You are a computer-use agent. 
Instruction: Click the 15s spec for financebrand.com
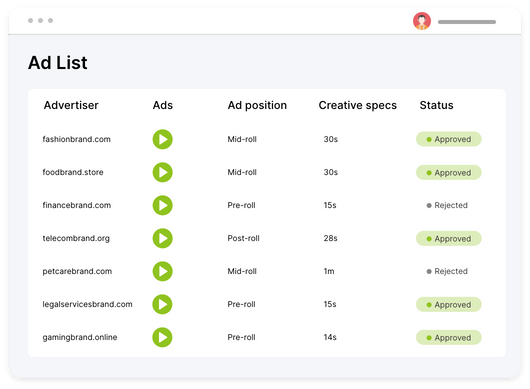click(330, 205)
